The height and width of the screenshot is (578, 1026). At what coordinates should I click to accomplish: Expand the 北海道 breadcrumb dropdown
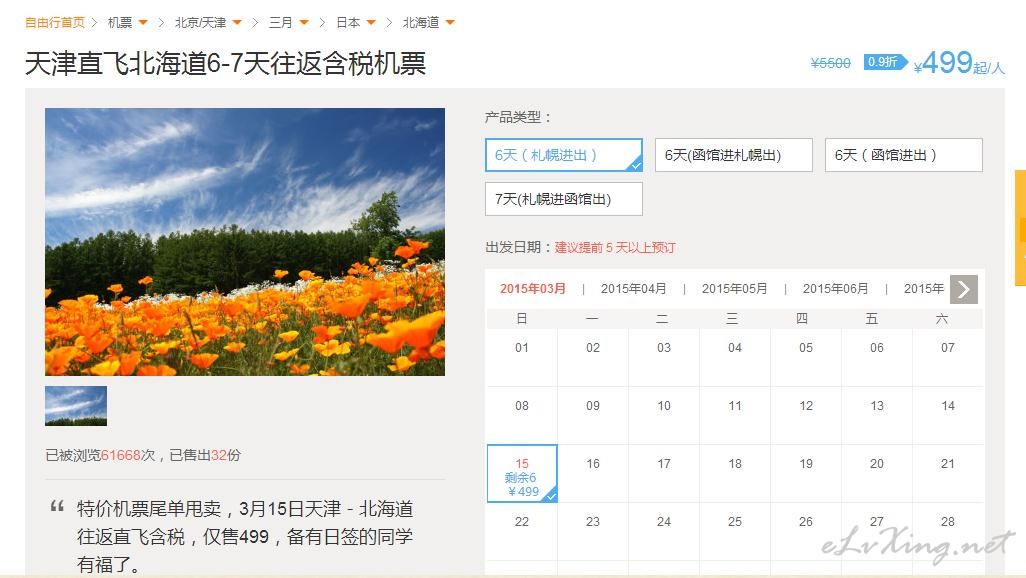click(x=450, y=23)
